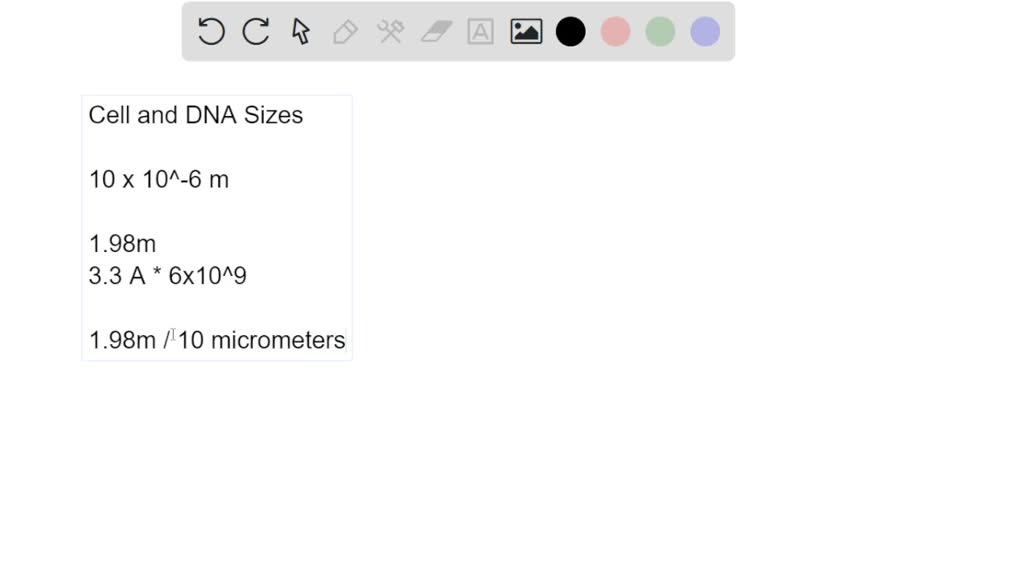Click the word 'Cell' in the title line
This screenshot has width=1024, height=576.
pyautogui.click(x=109, y=115)
